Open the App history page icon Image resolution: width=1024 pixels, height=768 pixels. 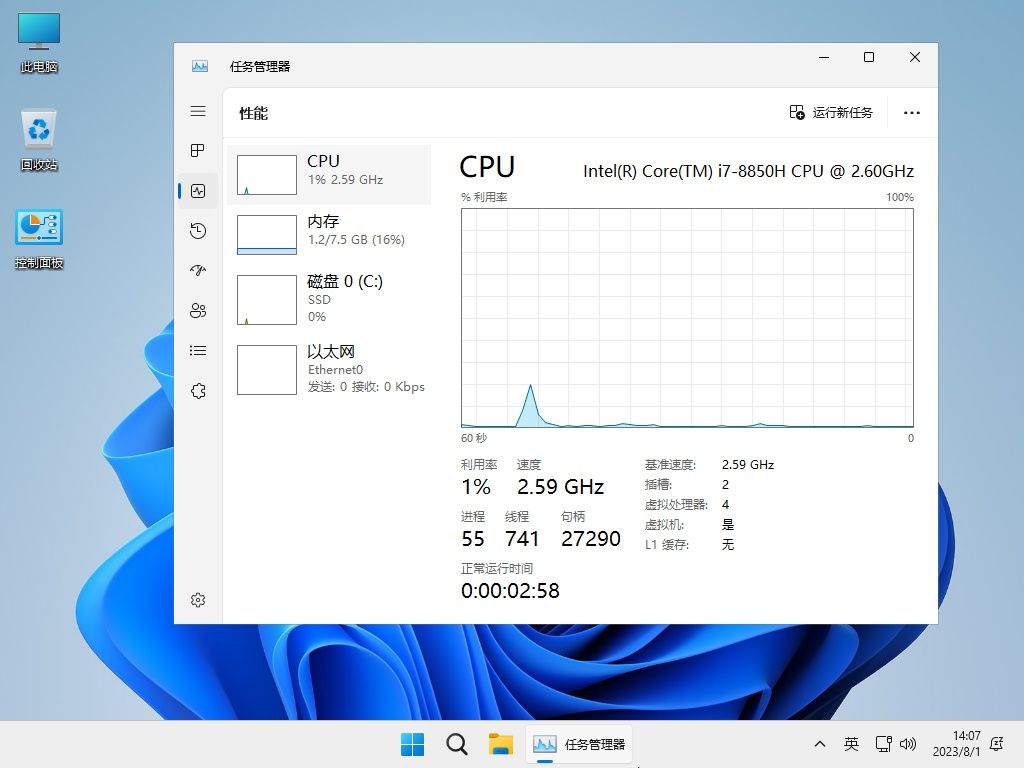(x=198, y=231)
